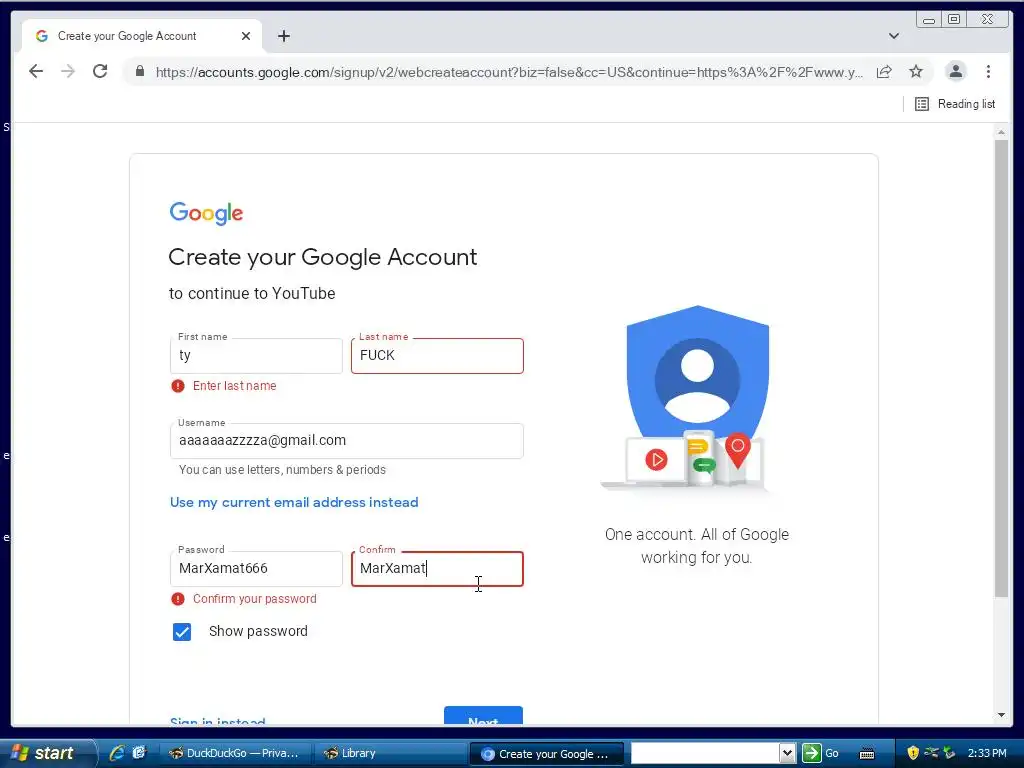Open the Windows Start menu
The width and height of the screenshot is (1024, 768).
tap(47, 753)
